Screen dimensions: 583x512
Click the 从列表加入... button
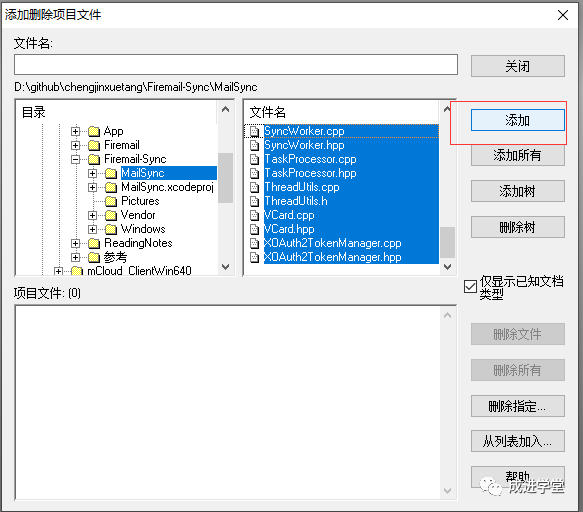(x=518, y=441)
